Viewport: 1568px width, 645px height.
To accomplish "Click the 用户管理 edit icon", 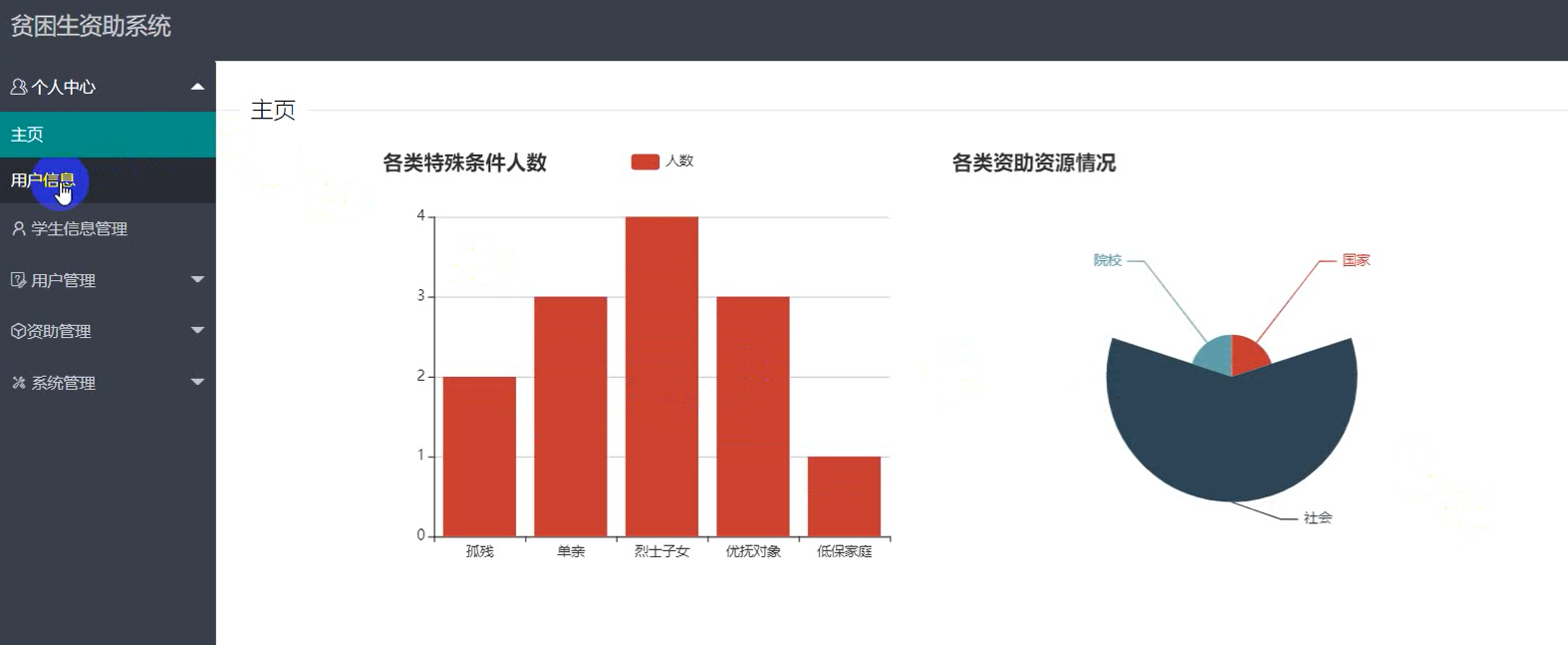I will point(18,280).
